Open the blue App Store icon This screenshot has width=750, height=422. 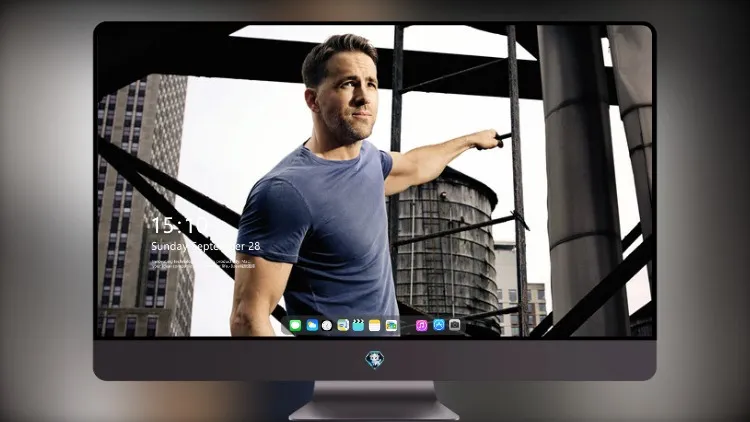(439, 325)
